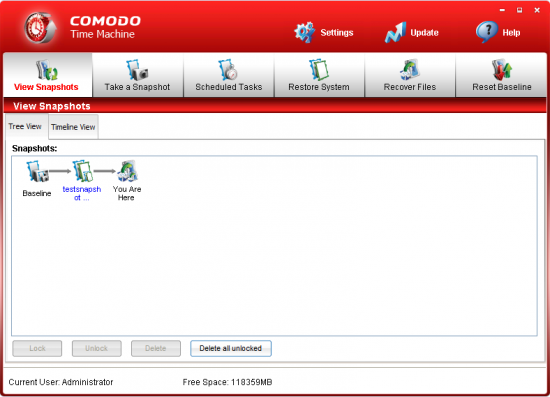Select the Baseline snapshot icon

tap(37, 171)
